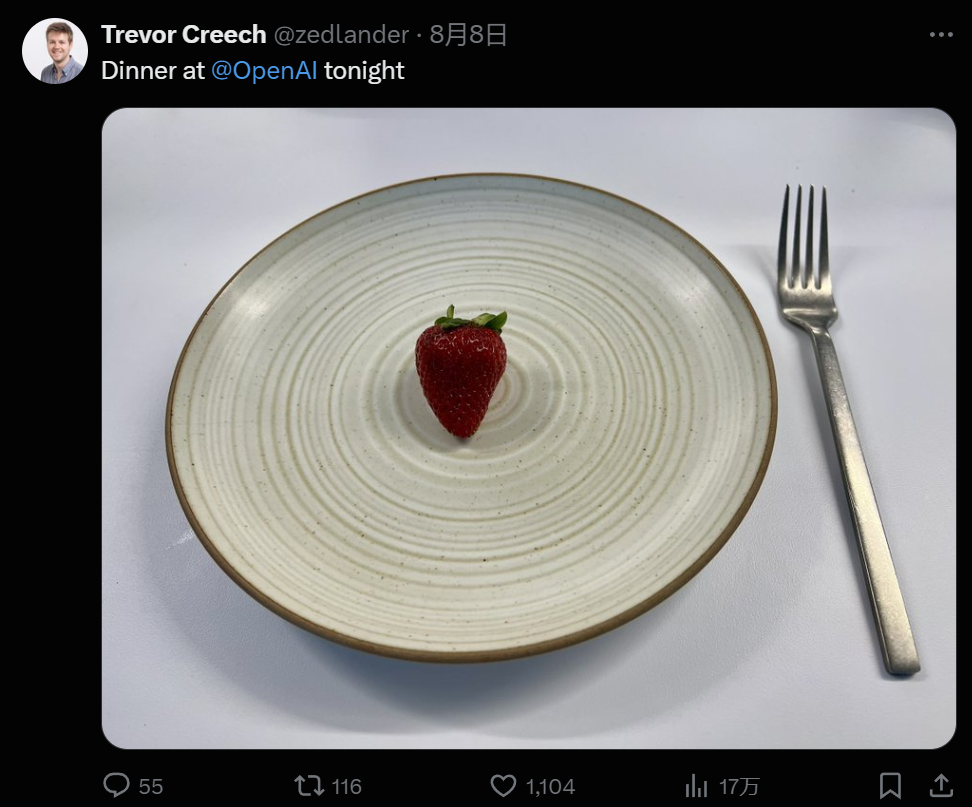Click the share upload arrow icon
This screenshot has width=972, height=807.
click(x=941, y=786)
